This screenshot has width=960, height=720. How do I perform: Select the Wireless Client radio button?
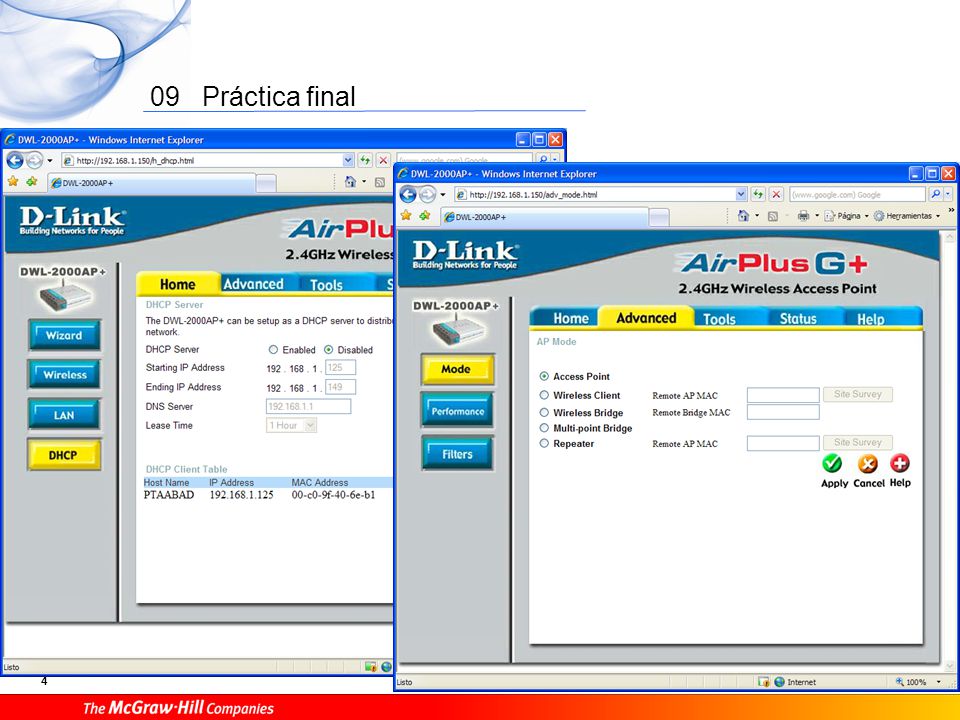544,395
